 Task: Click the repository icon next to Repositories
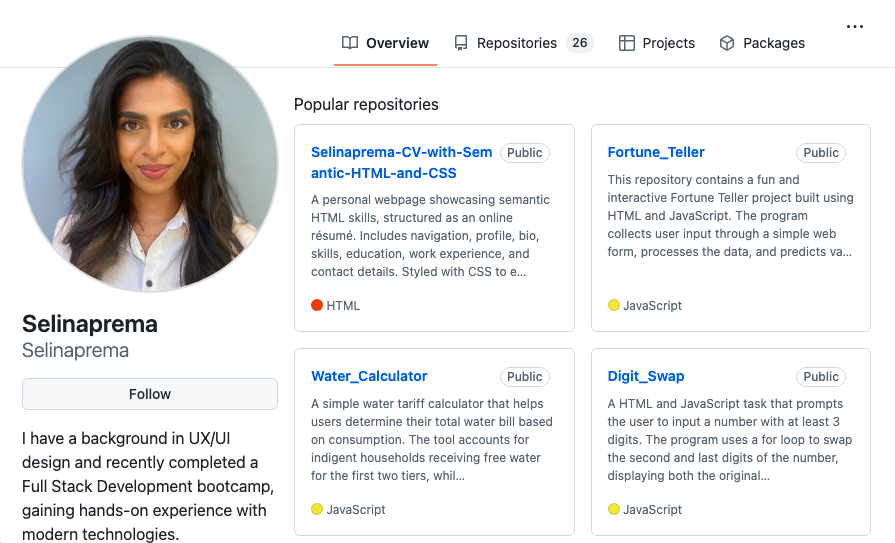click(461, 43)
